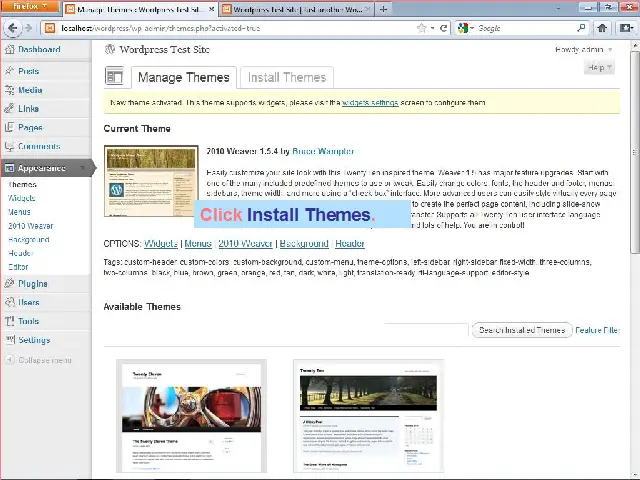Click the browser Back arrow button
The height and width of the screenshot is (480, 640).
[12, 28]
